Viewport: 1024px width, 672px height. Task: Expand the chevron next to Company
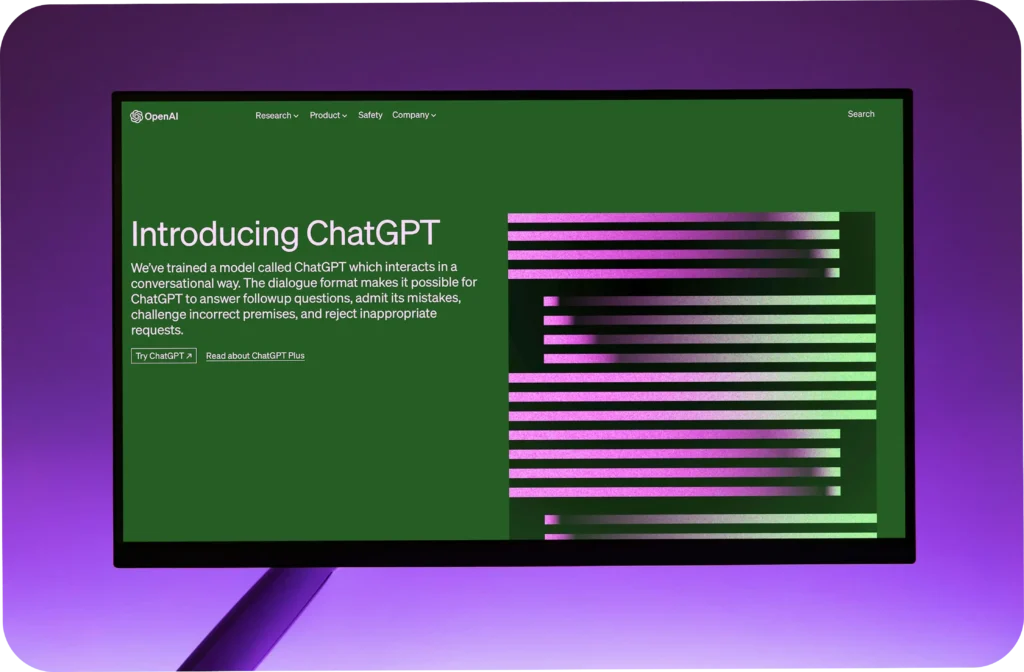[x=433, y=116]
